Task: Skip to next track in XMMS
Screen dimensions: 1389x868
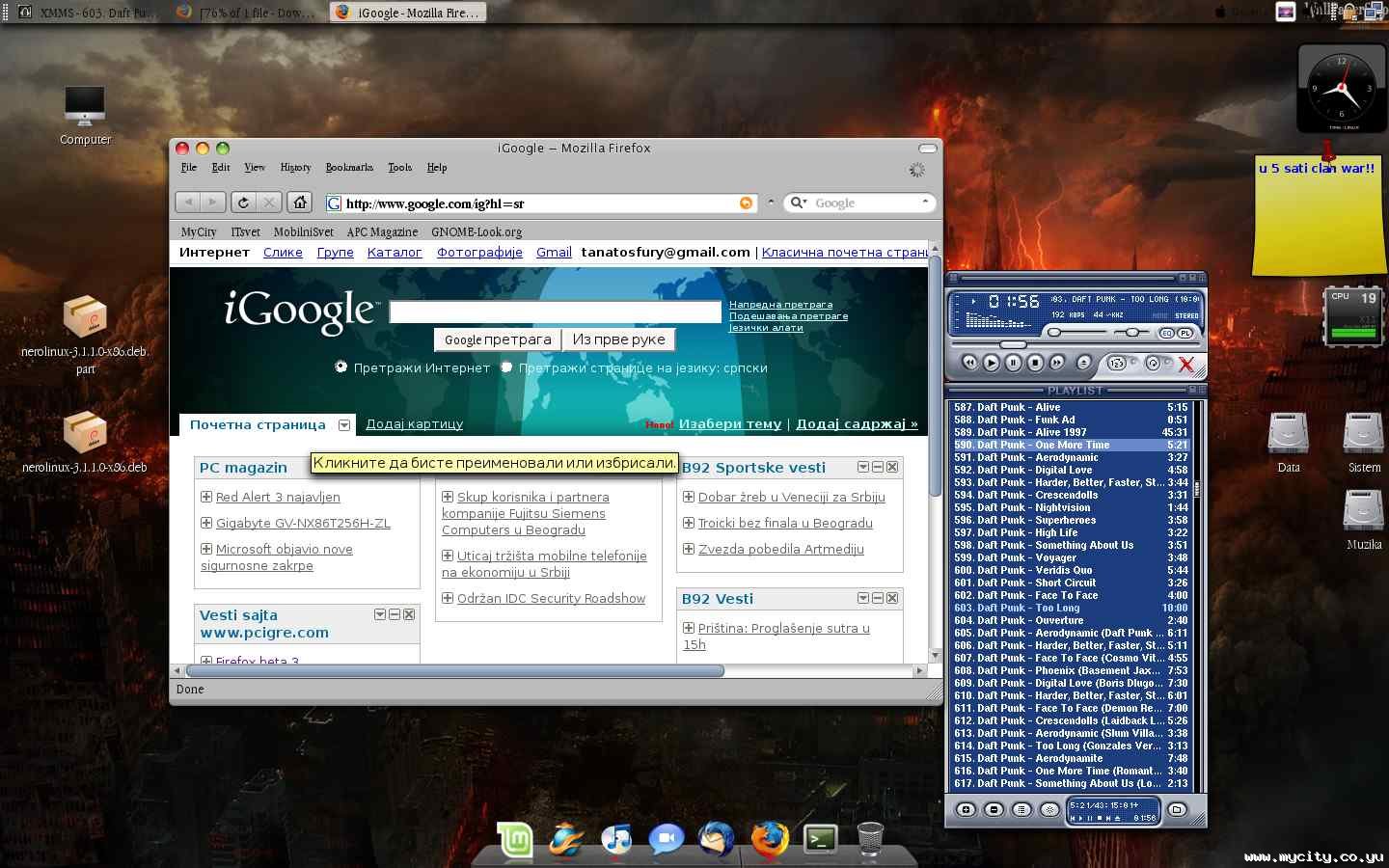Action: pos(1057,363)
